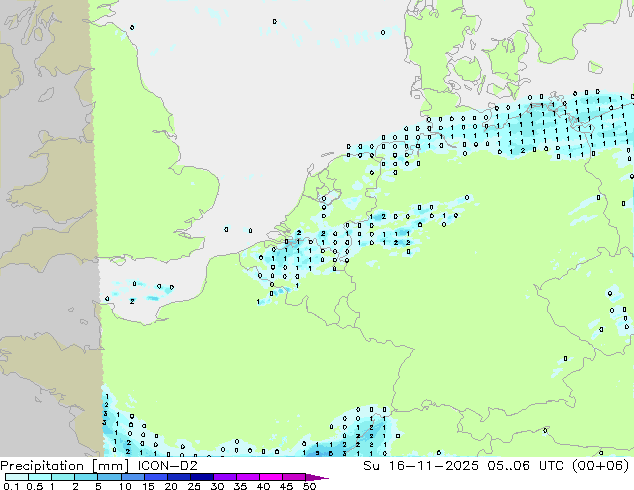Click the 5–10 mm legend swatch

(x=109, y=477)
